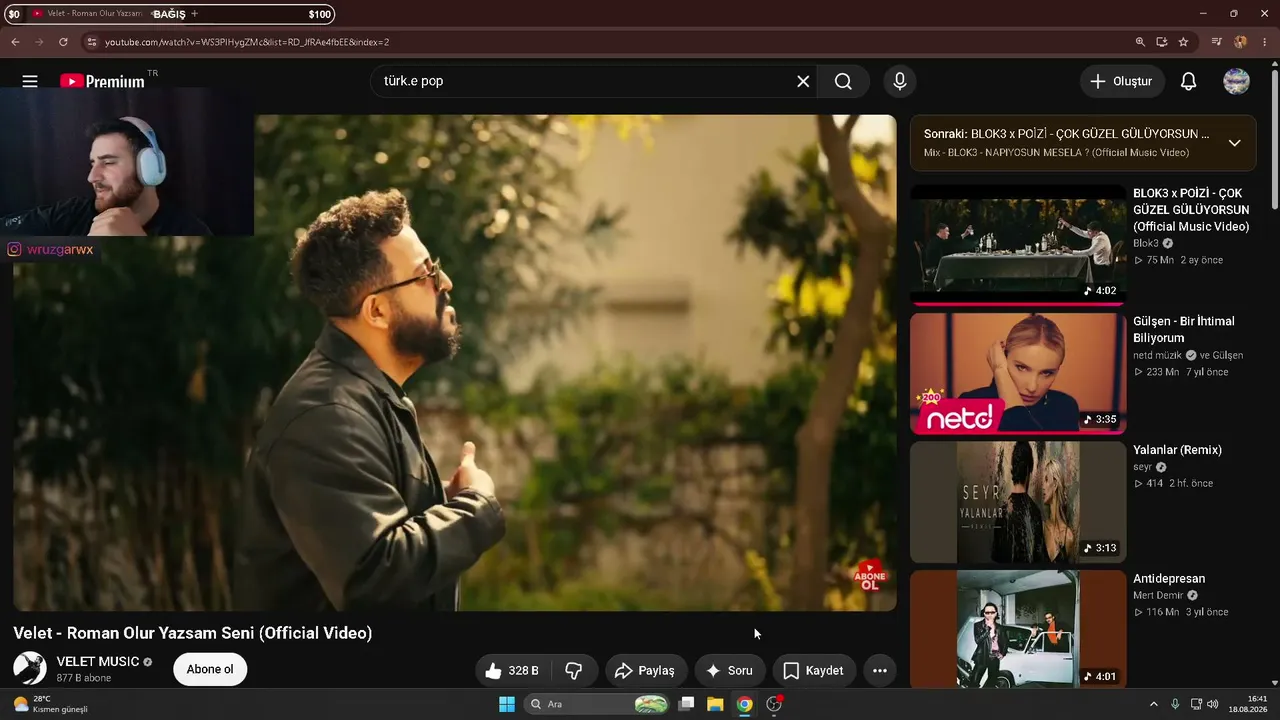1280x720 pixels.
Task: Go forward with the browser forward arrow
Action: pos(39,42)
